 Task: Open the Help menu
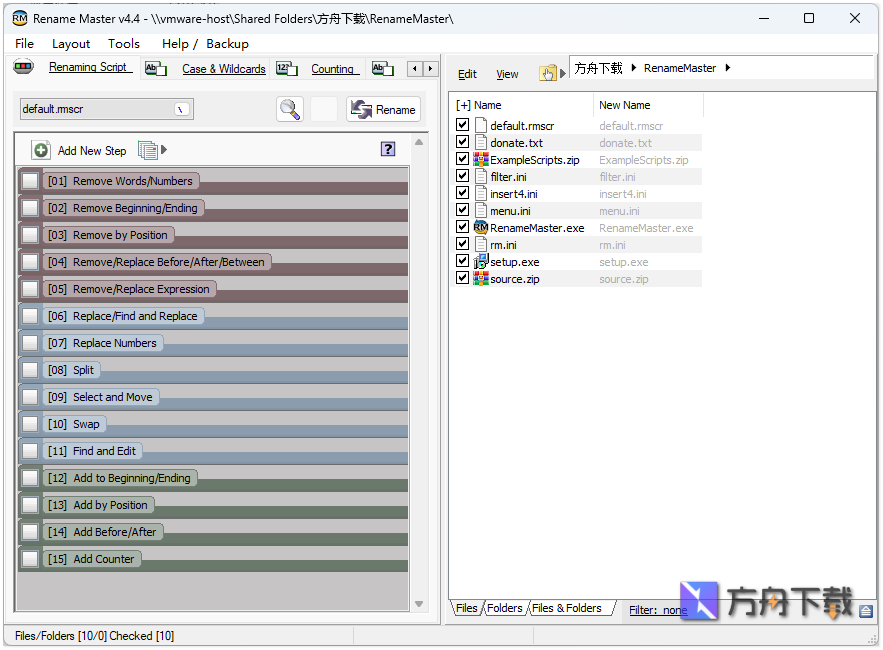click(x=175, y=44)
